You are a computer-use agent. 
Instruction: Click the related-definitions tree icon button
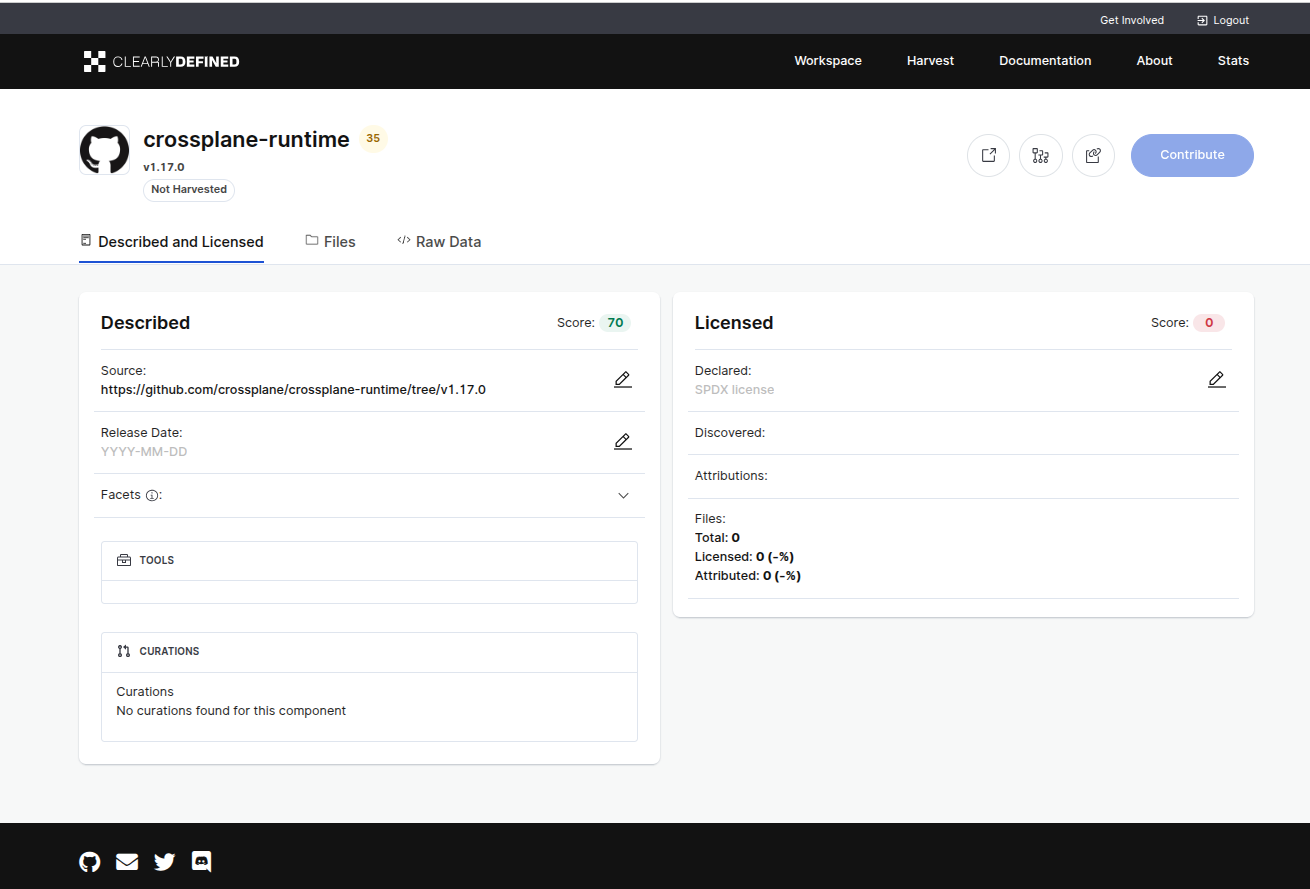(x=1040, y=155)
